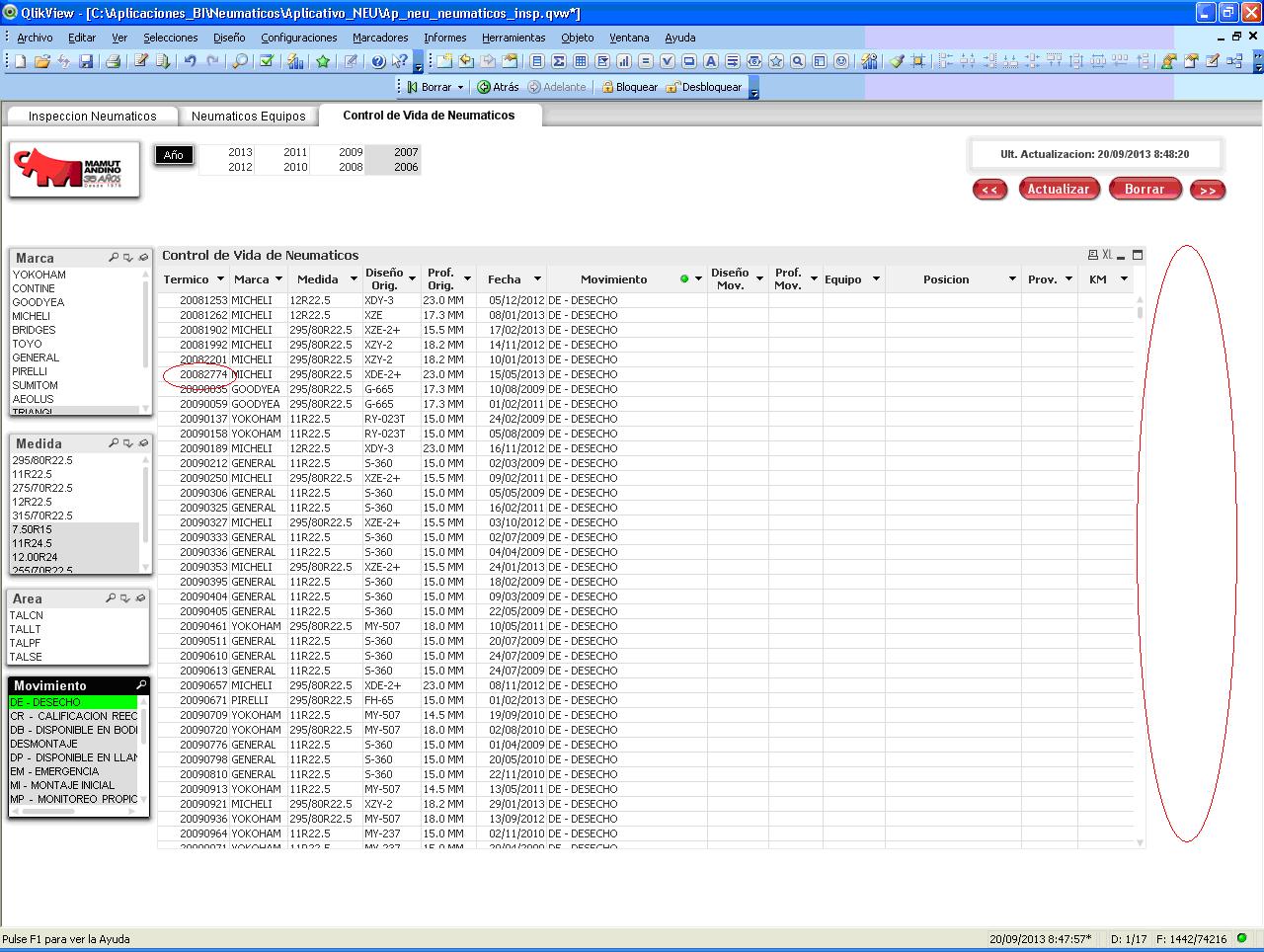Click the New document toolbar icon

20,61
